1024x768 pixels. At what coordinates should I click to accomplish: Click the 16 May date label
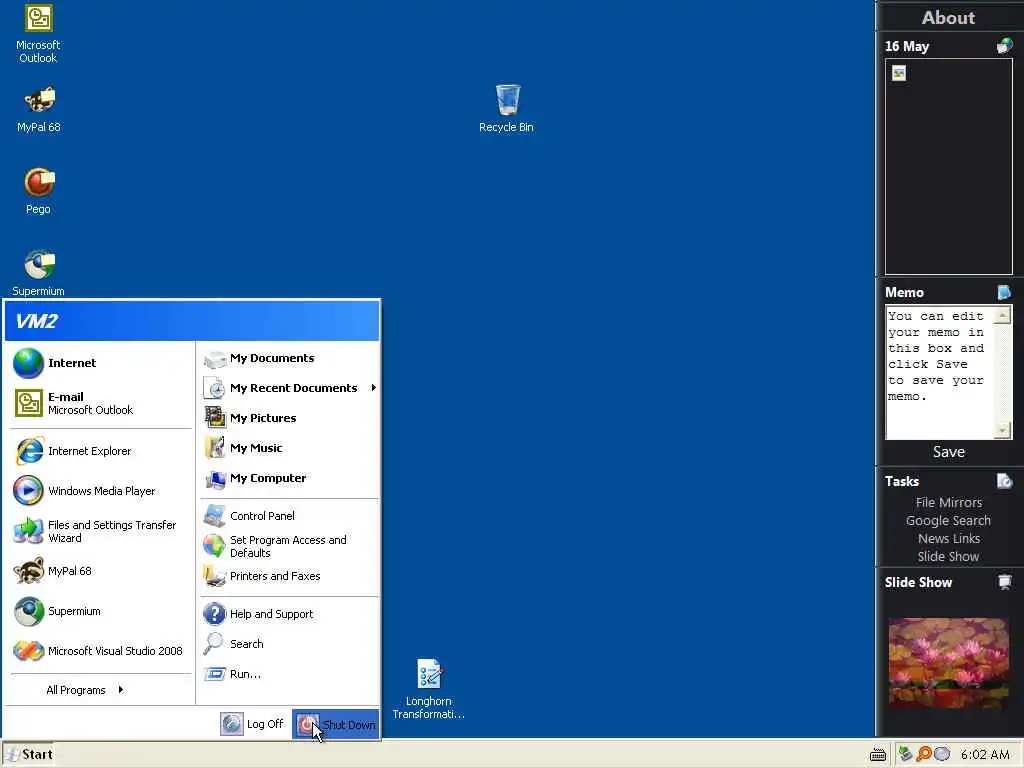907,46
